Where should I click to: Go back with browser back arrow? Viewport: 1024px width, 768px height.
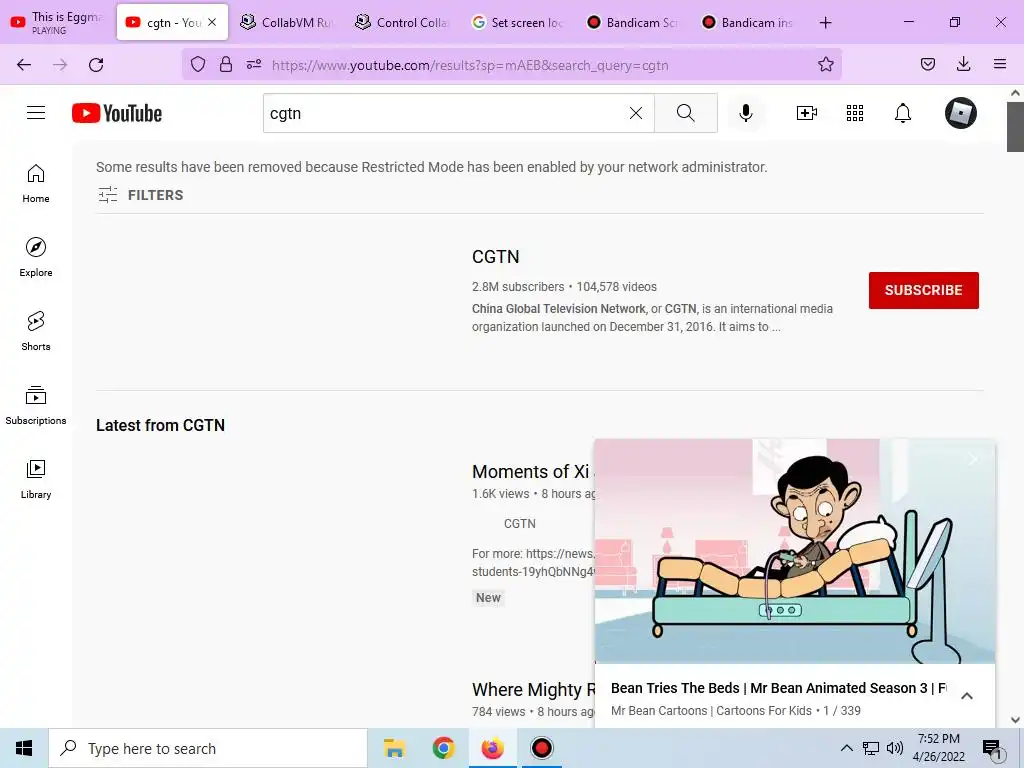[x=24, y=65]
